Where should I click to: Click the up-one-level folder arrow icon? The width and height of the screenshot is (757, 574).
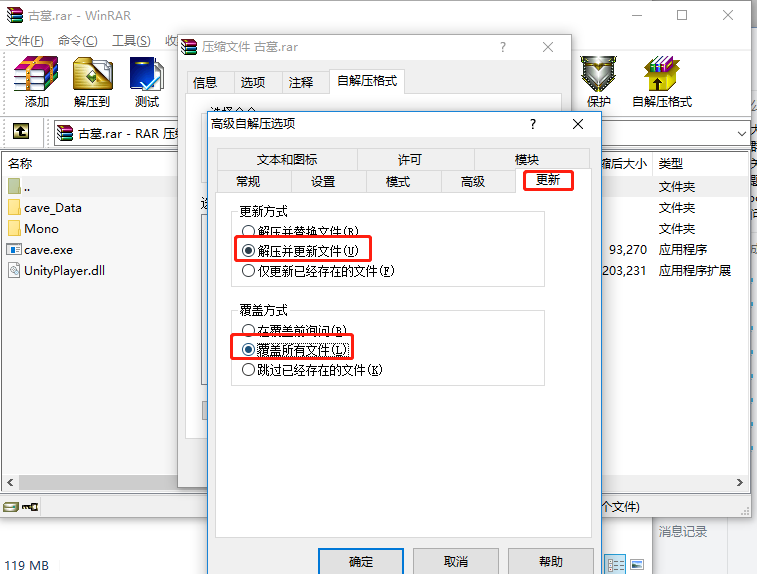tap(21, 131)
